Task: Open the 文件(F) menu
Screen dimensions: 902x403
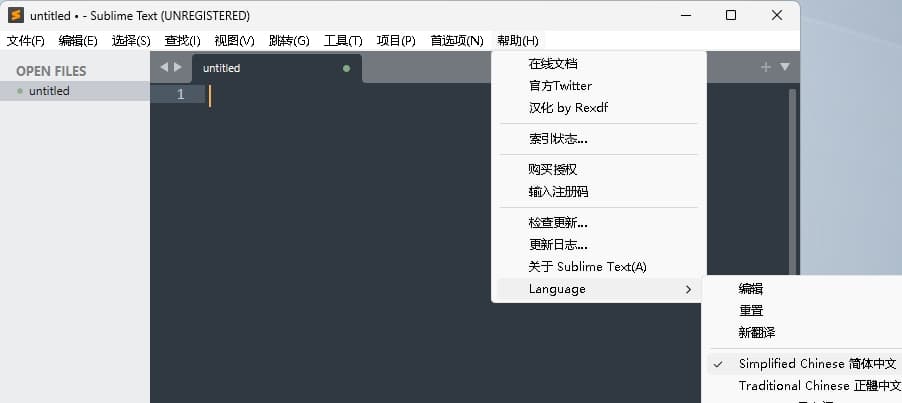Action: (x=25, y=41)
